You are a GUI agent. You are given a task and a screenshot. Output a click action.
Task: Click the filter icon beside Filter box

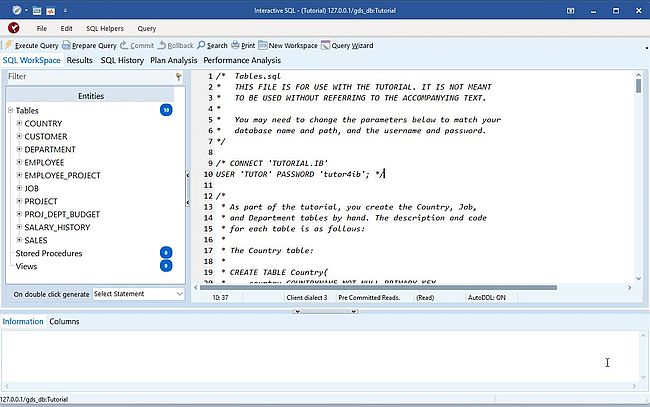179,76
